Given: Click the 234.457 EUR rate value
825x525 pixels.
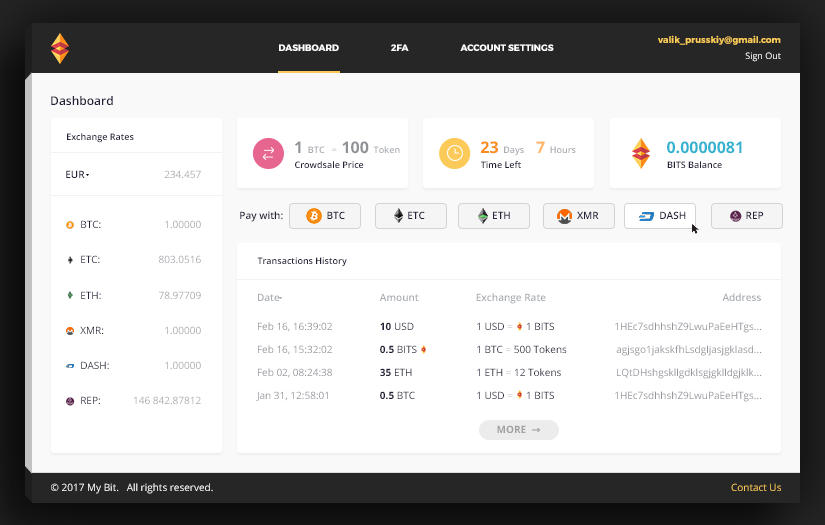Looking at the screenshot, I should click(183, 175).
